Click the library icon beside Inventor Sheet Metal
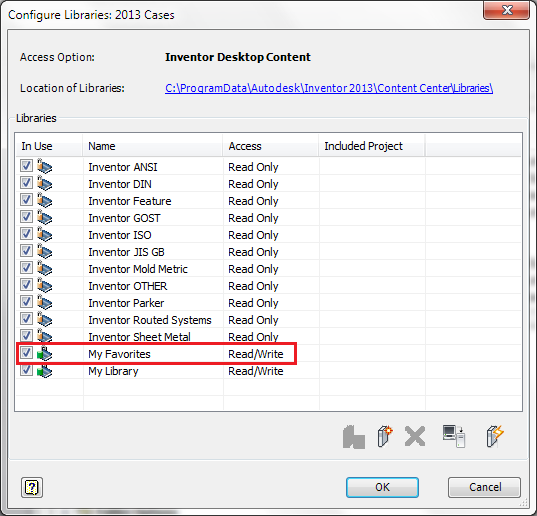The width and height of the screenshot is (537, 516). pyautogui.click(x=45, y=336)
